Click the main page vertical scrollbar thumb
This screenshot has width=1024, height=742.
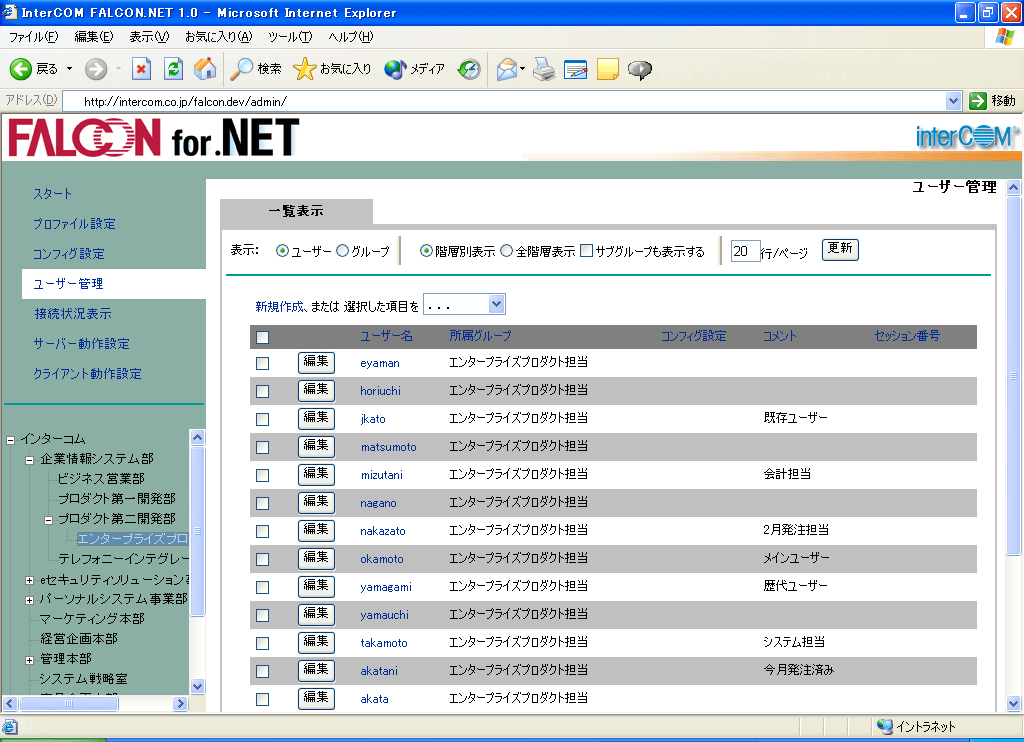tap(1013, 376)
